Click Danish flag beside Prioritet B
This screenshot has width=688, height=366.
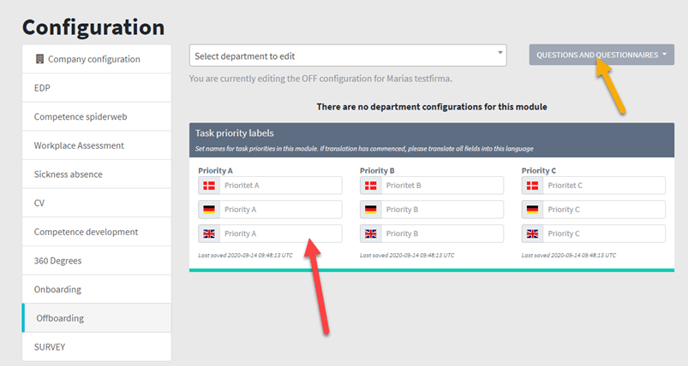[371, 186]
